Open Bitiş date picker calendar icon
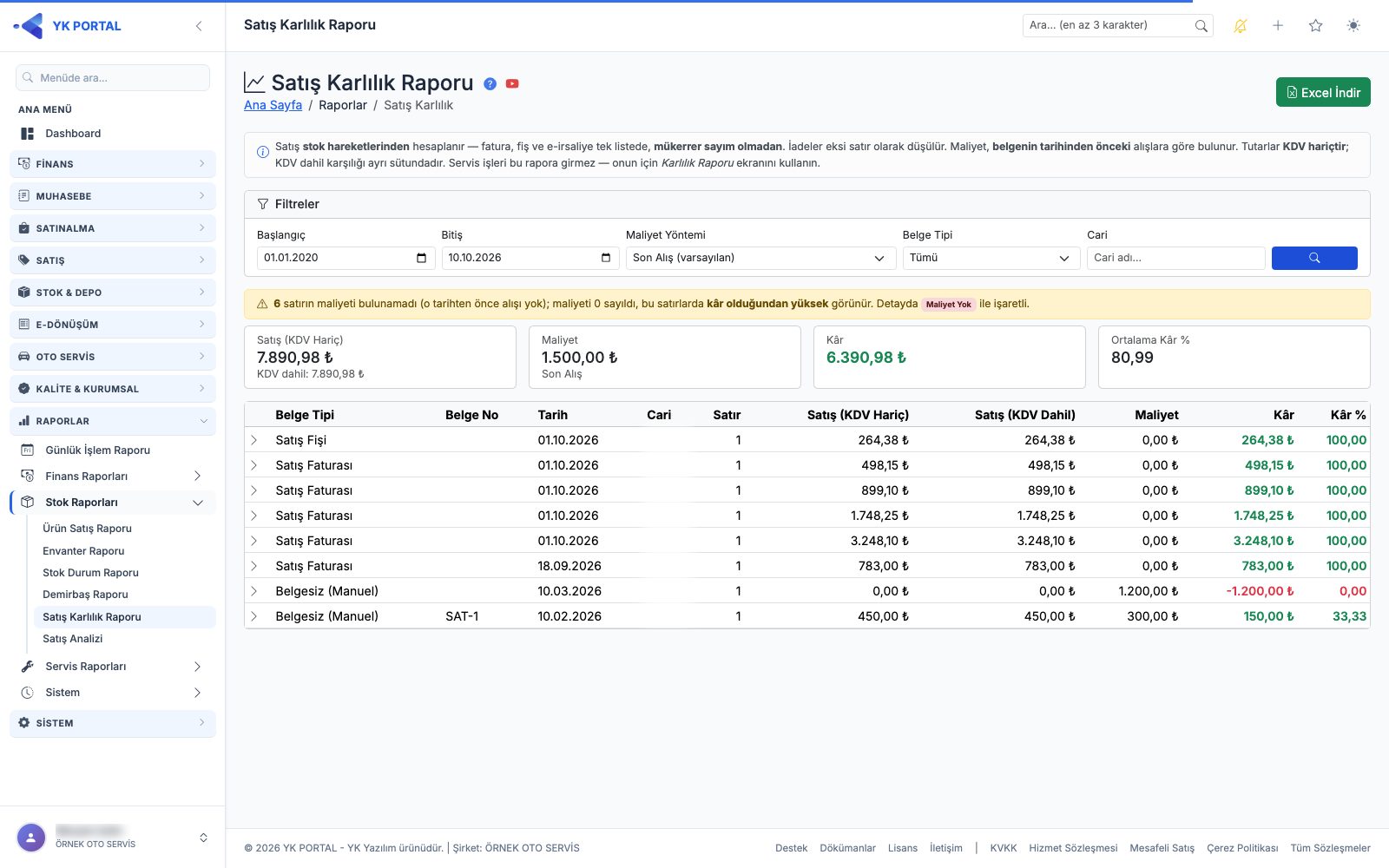The width and height of the screenshot is (1389, 868). tap(606, 258)
